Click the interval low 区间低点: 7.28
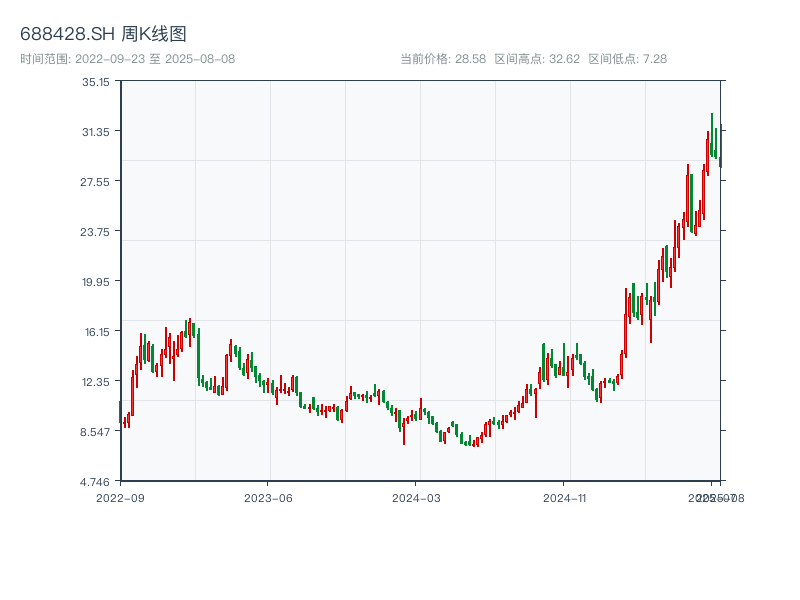This screenshot has height=600, width=800. tap(628, 59)
